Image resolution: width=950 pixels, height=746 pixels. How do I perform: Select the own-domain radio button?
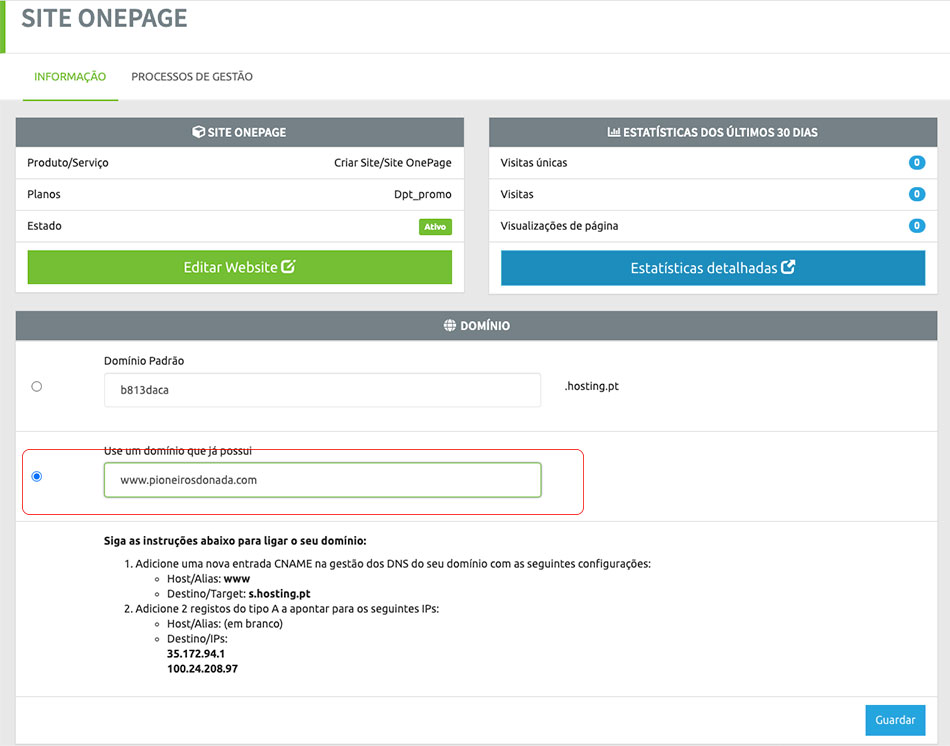coord(37,476)
